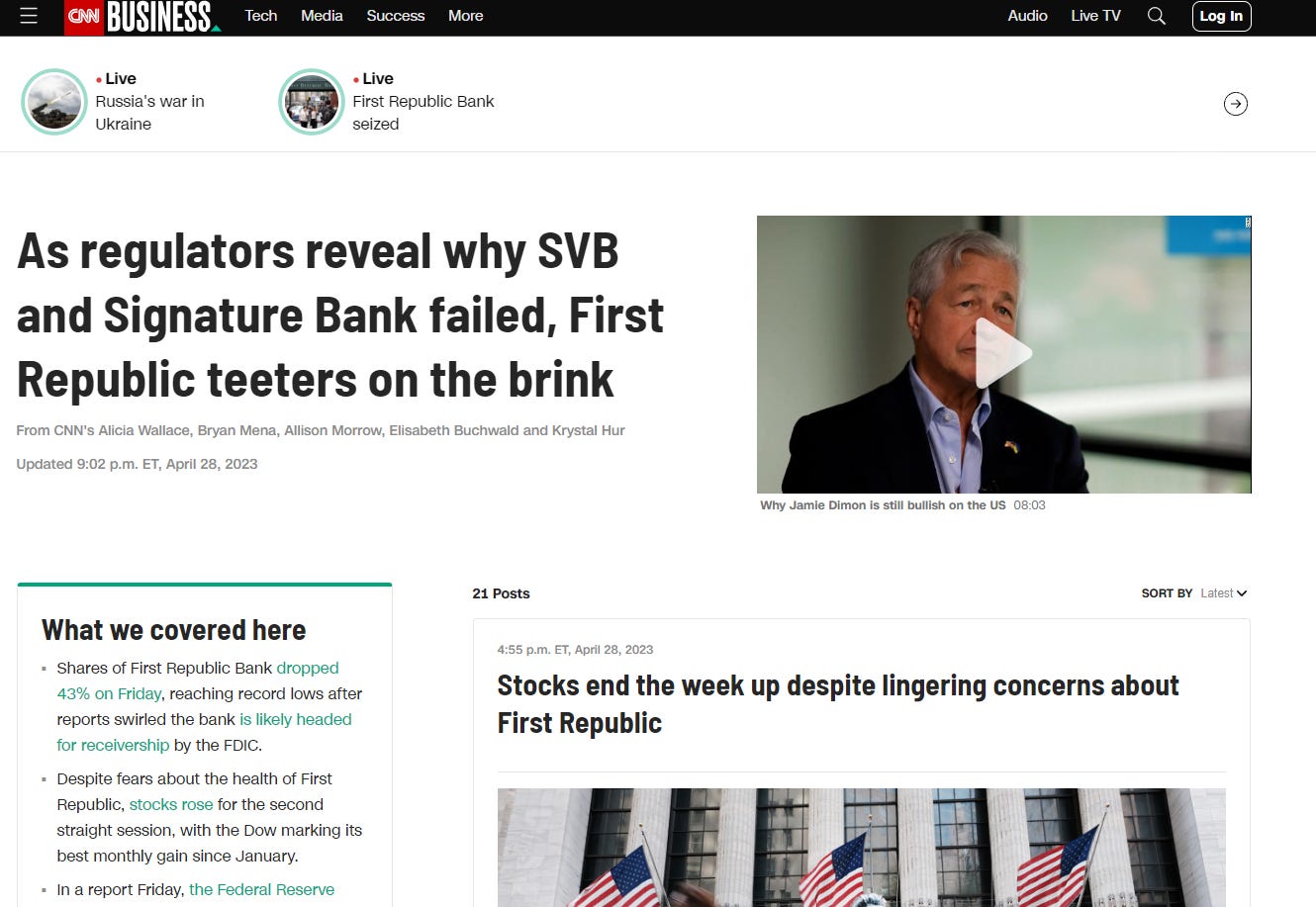This screenshot has height=907, width=1316.
Task: Go to the Media section
Action: pos(322,16)
